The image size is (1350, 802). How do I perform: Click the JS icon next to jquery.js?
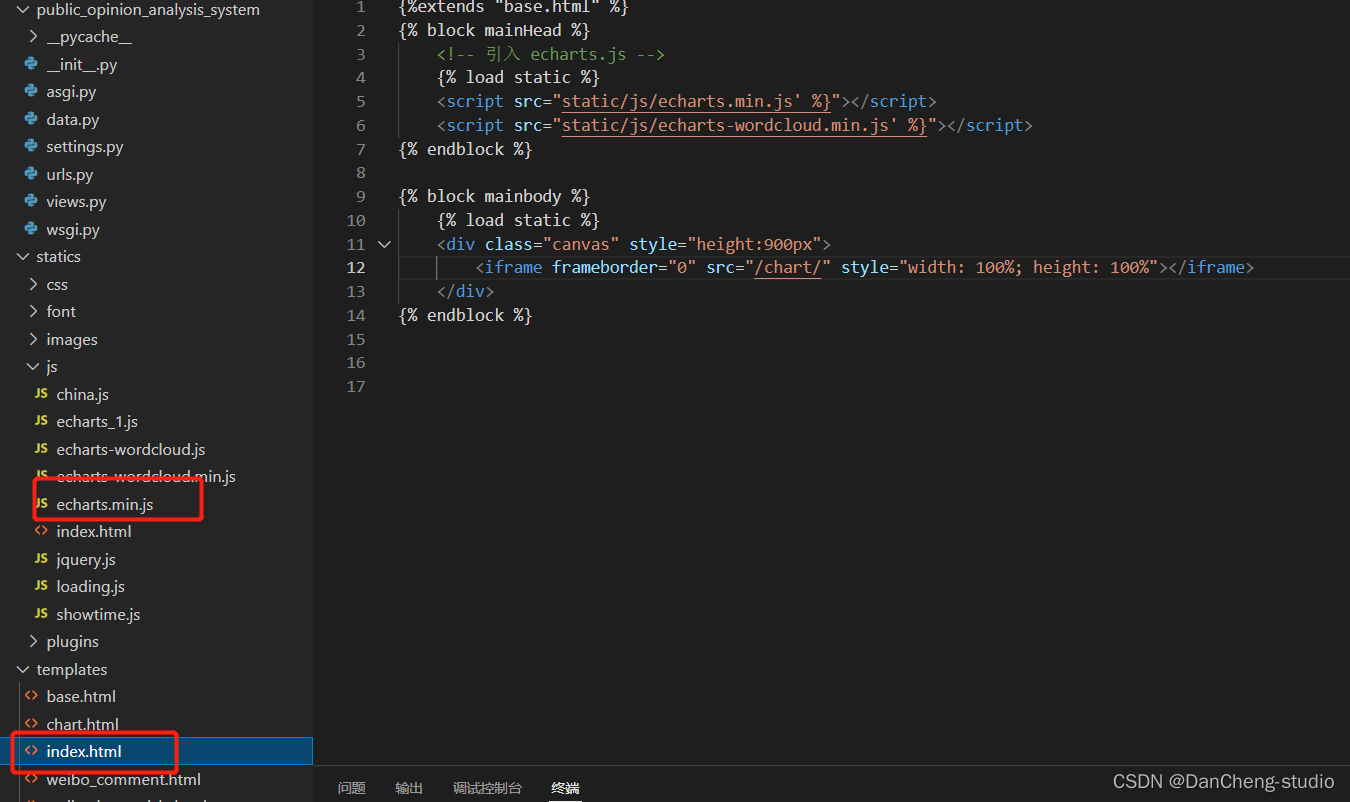pyautogui.click(x=41, y=559)
